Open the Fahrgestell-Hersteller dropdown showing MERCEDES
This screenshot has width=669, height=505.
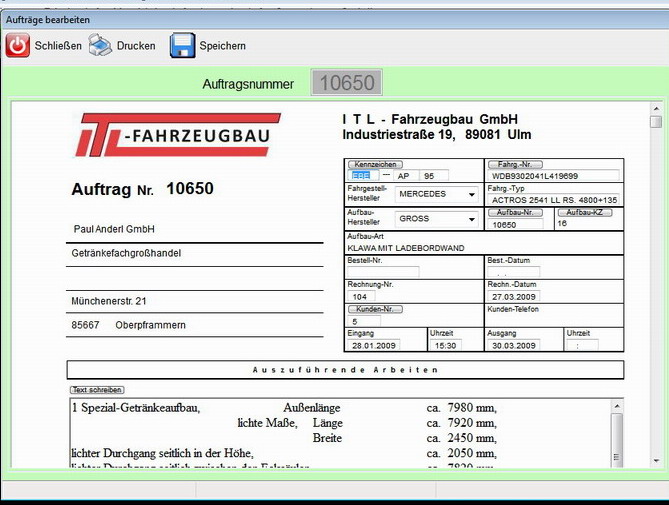coord(436,194)
